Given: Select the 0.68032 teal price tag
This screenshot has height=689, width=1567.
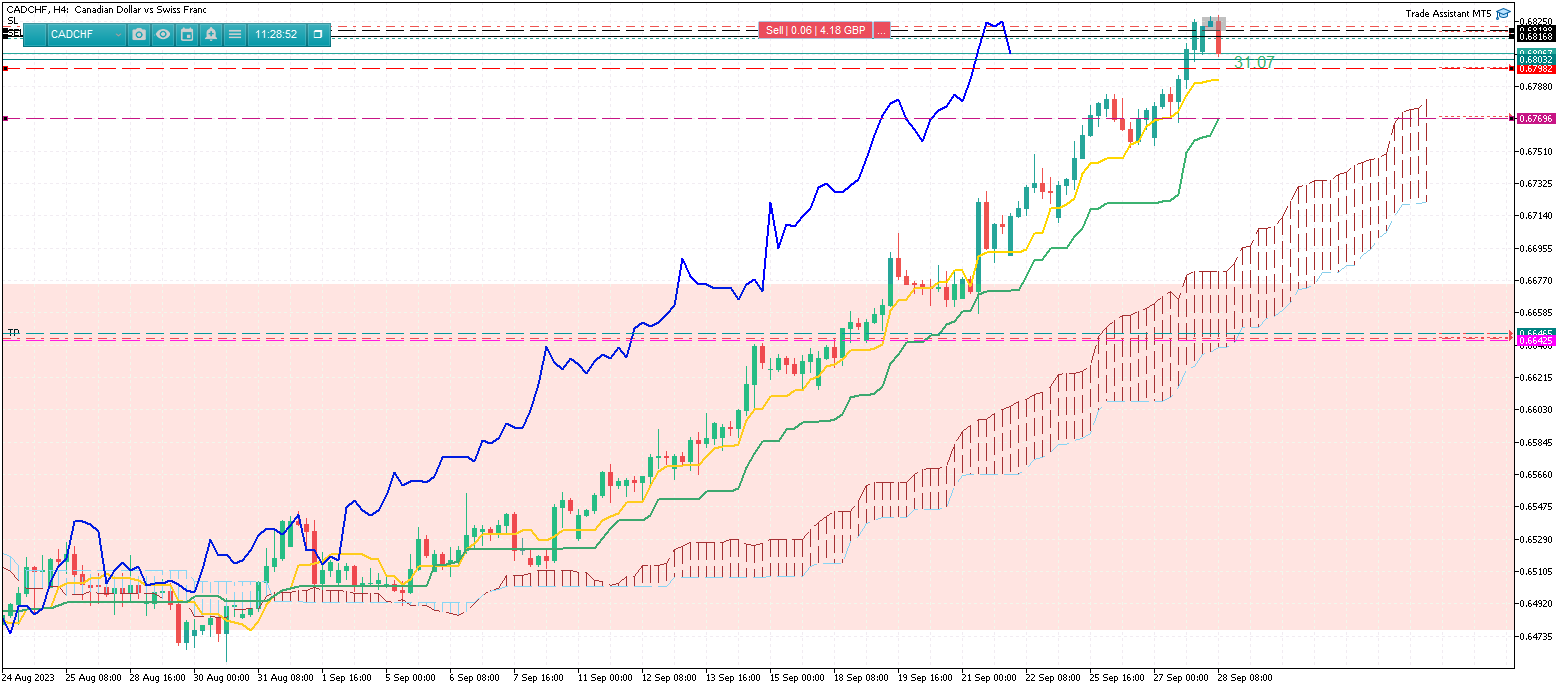Looking at the screenshot, I should (1535, 60).
